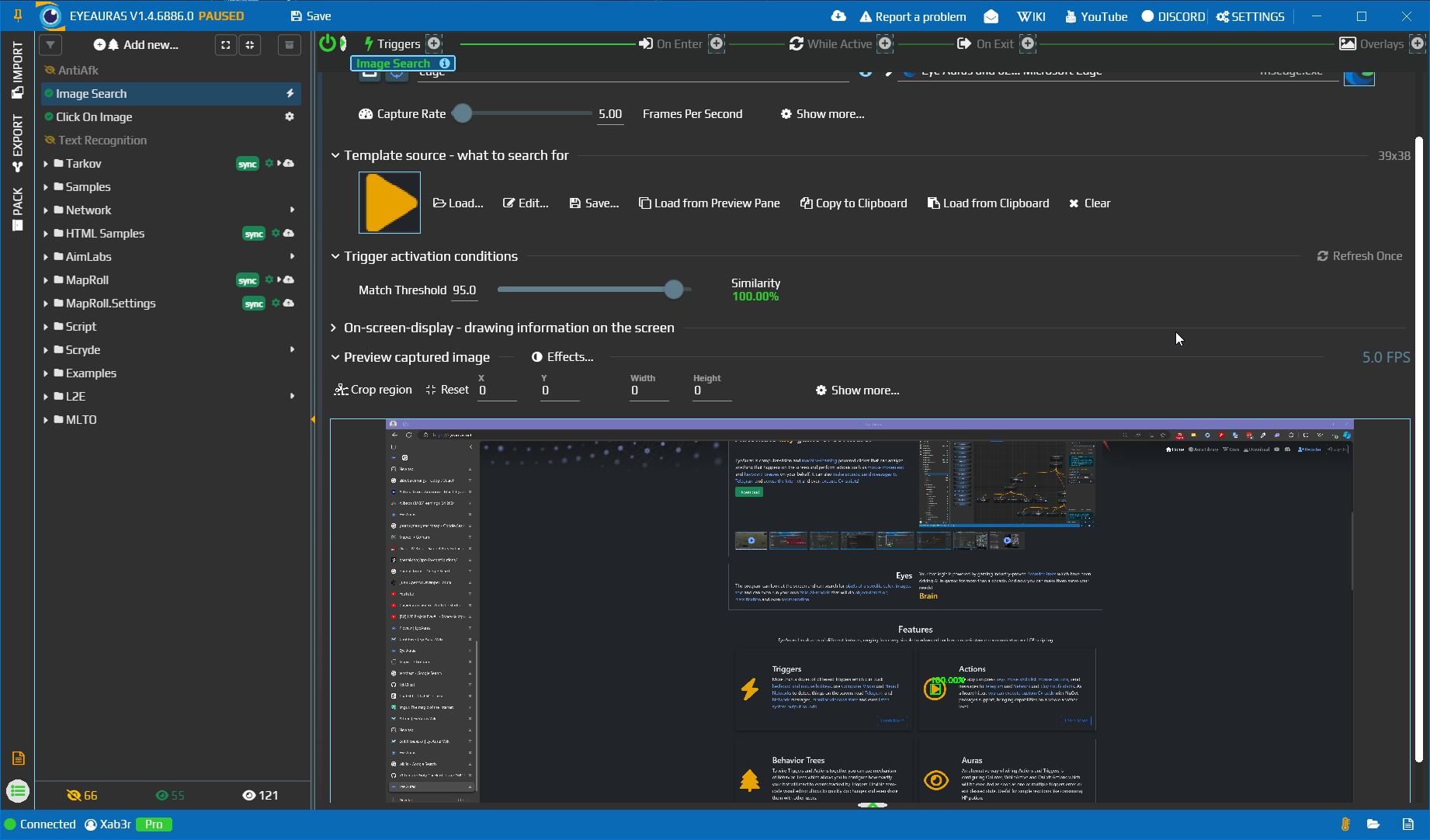This screenshot has height=840, width=1430.
Task: Click the Match Threshold slider handle
Action: click(674, 290)
